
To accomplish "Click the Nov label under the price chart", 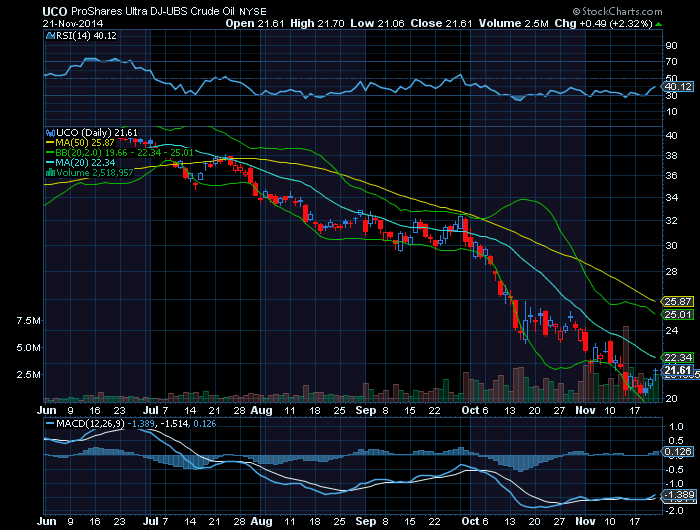I will click(x=585, y=410).
